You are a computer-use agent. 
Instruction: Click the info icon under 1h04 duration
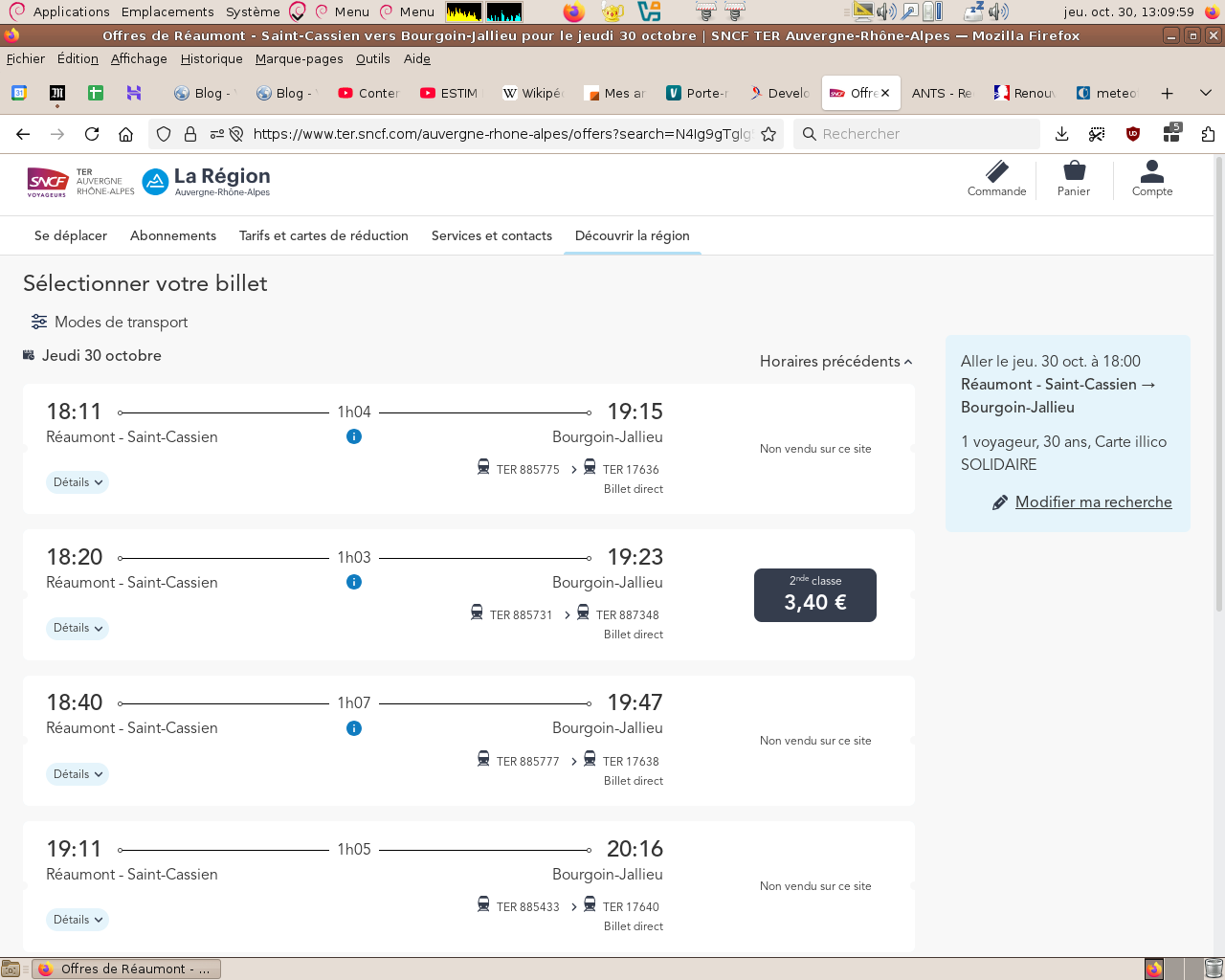tap(354, 436)
